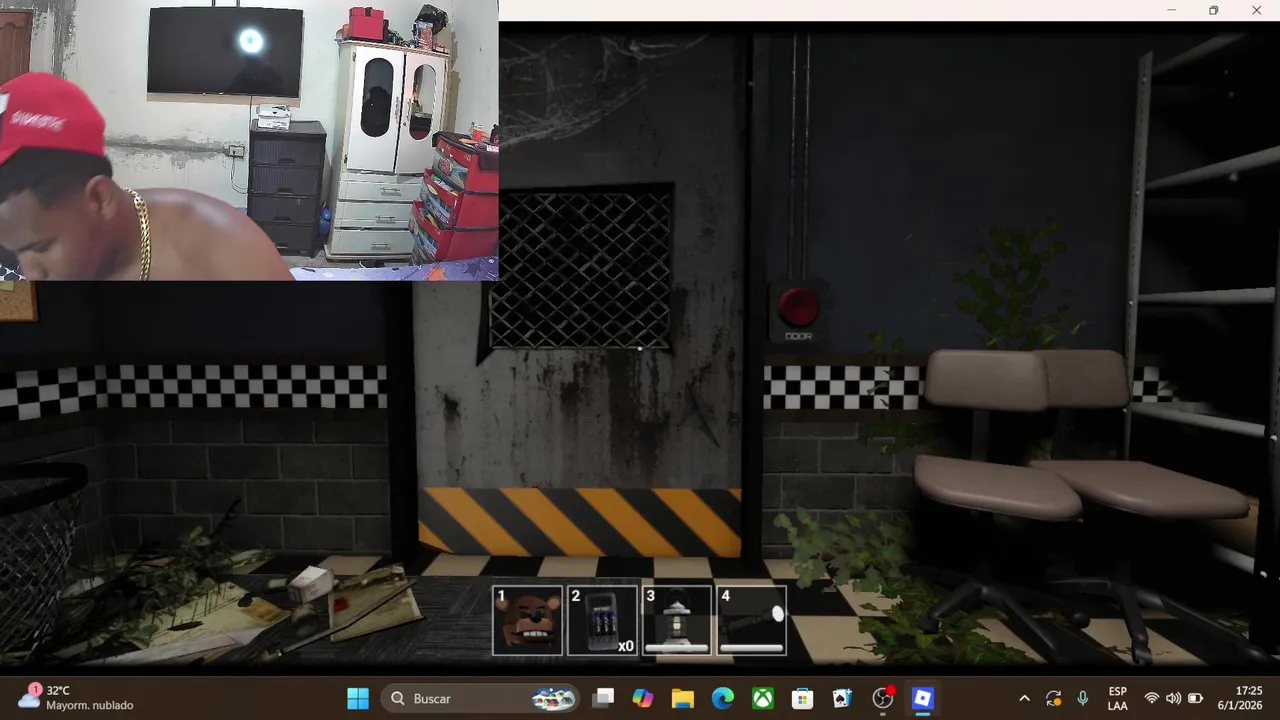Click the battery status tray icon

(1196, 698)
